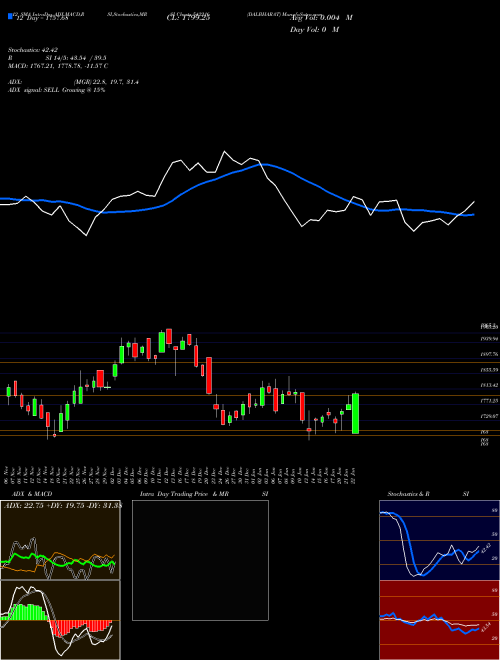Click the empty Intra Day Trading chart box
This screenshot has width=500, height=660.
200,560
